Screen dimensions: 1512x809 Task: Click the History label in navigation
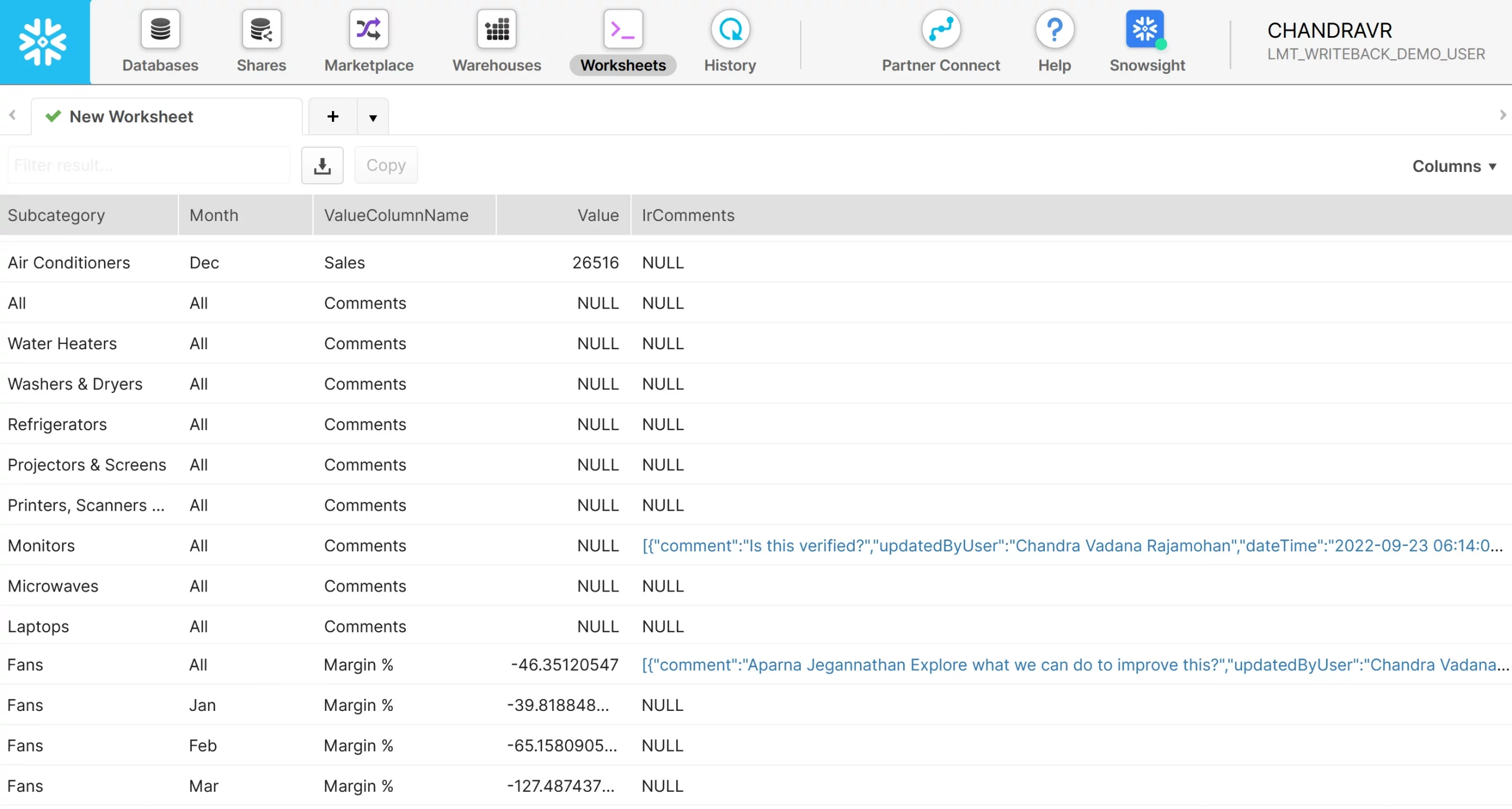pos(730,65)
